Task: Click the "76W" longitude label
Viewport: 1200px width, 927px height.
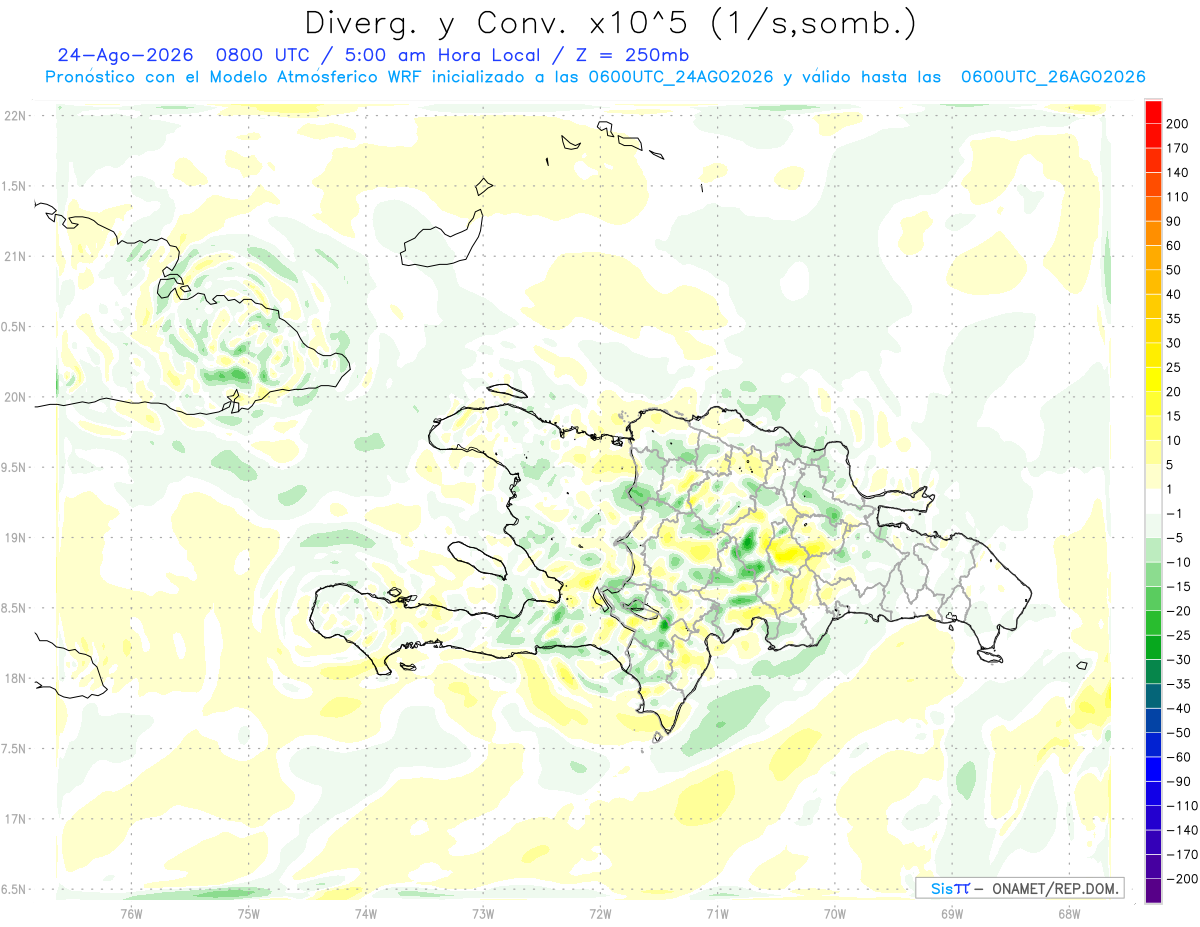Action: click(x=131, y=912)
